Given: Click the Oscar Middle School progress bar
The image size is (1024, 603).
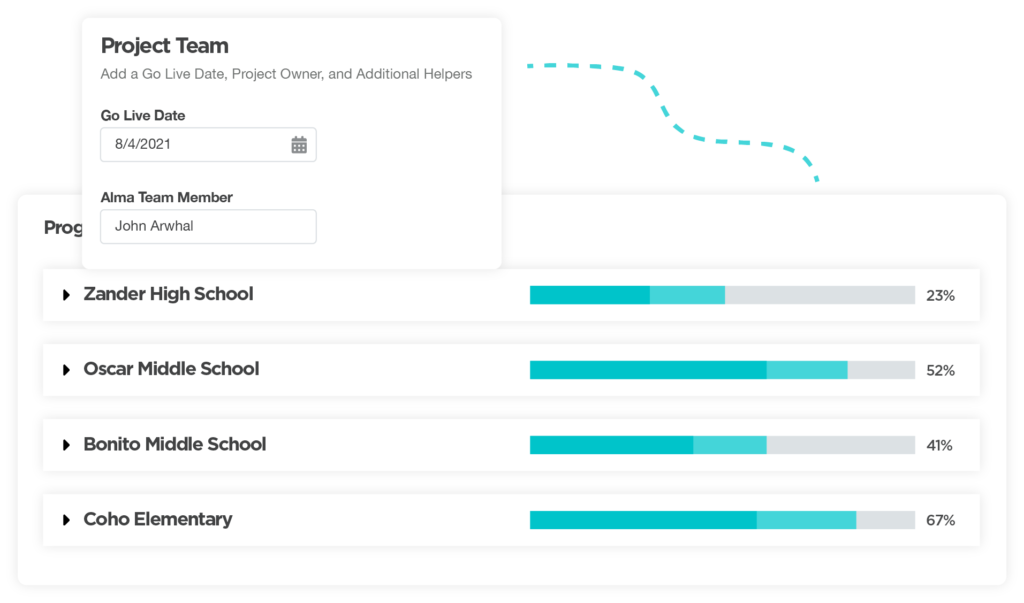Looking at the screenshot, I should [x=722, y=370].
